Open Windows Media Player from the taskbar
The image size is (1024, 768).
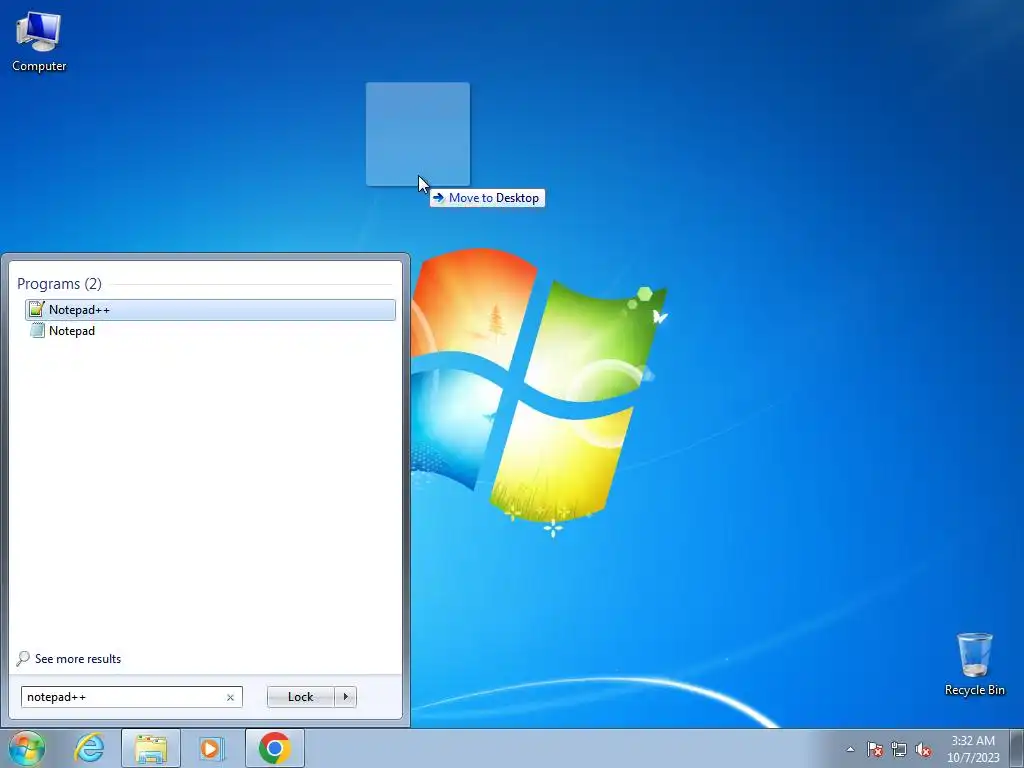tap(212, 748)
